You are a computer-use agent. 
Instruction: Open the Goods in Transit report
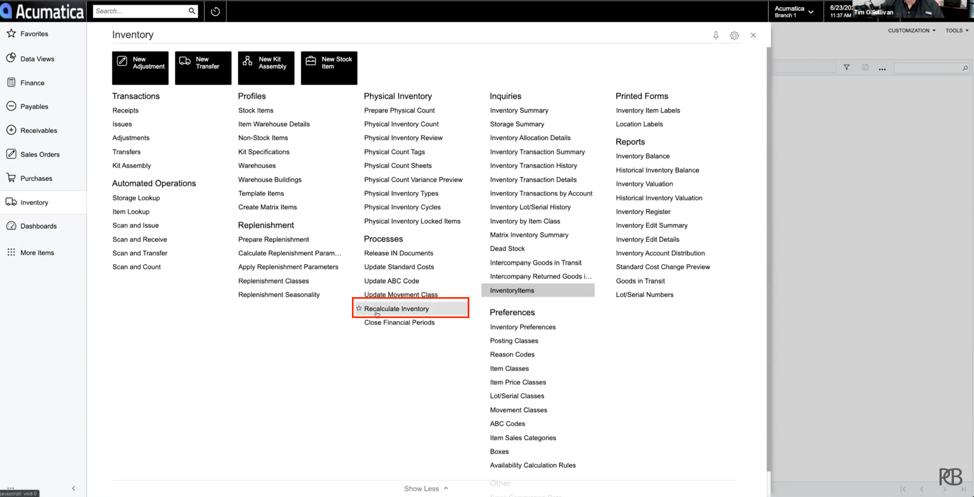point(640,281)
